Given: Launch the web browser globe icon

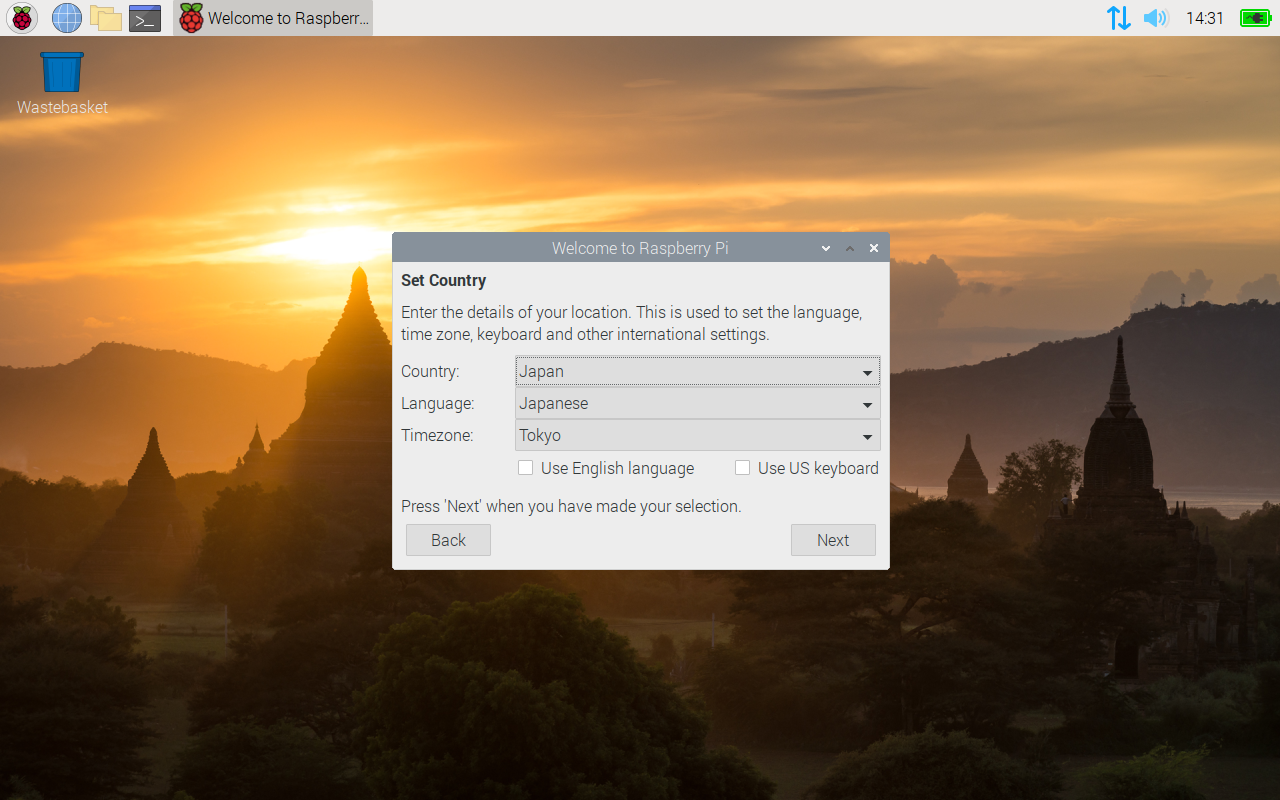Looking at the screenshot, I should coord(67,18).
